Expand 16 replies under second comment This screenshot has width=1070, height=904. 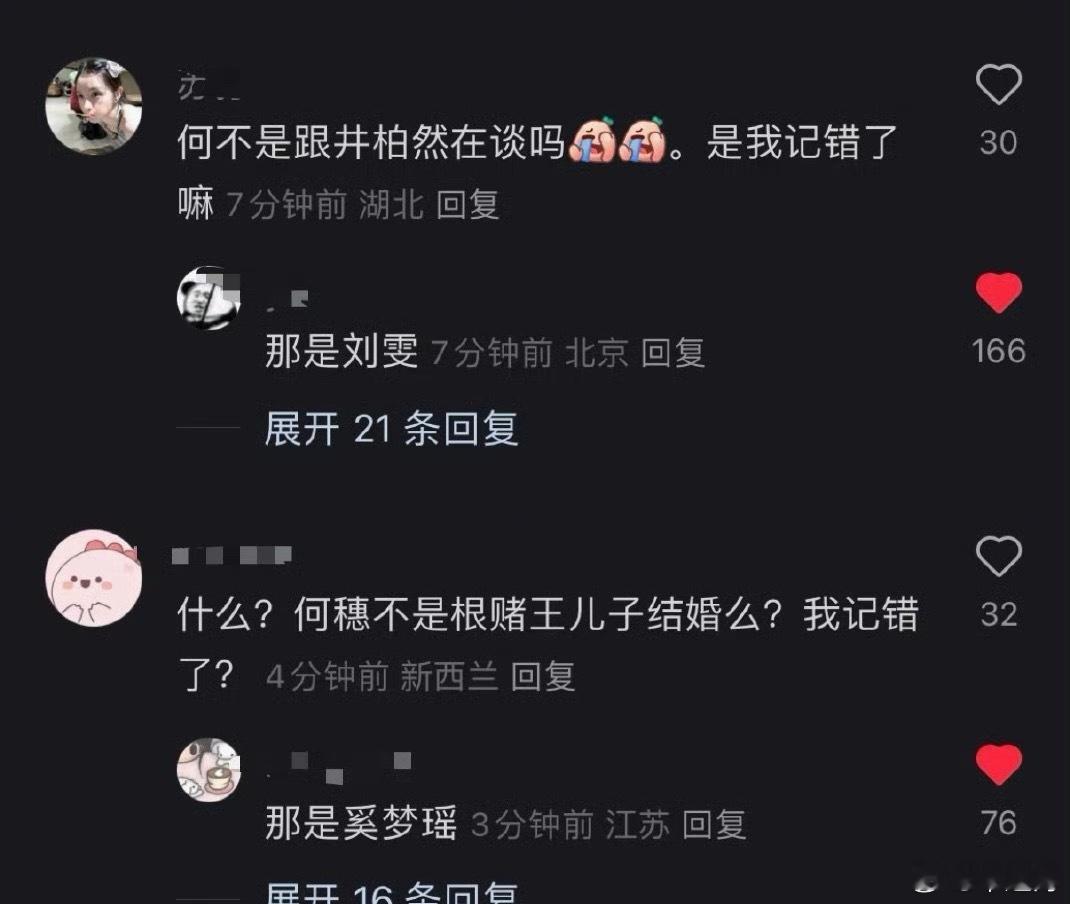coord(391,893)
